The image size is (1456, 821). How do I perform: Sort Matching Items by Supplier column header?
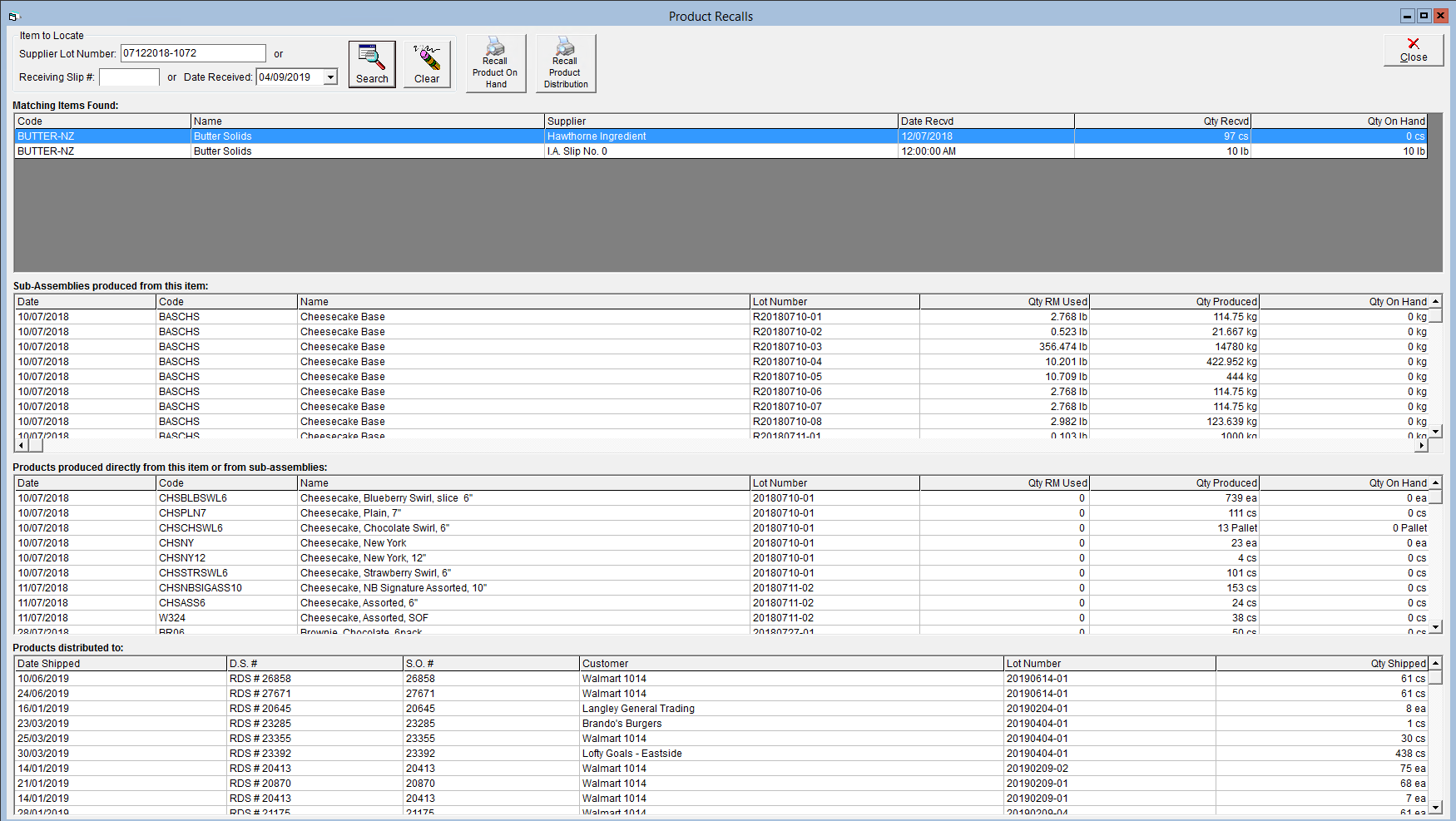pyautogui.click(x=721, y=121)
